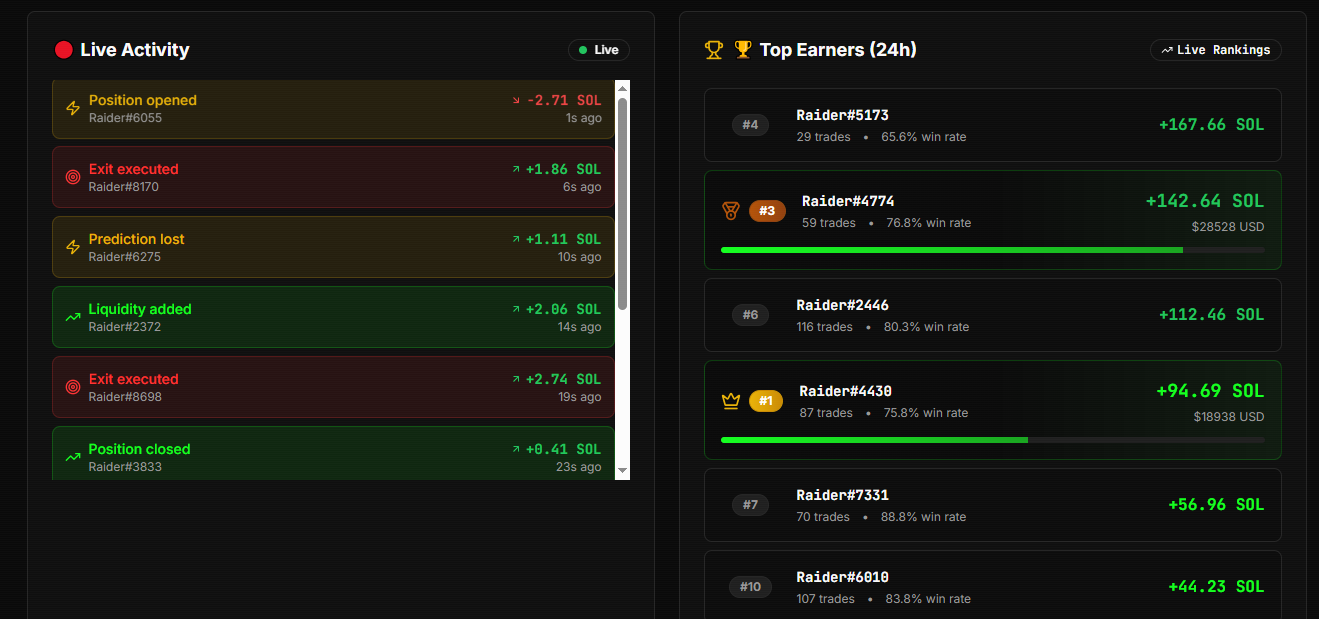Open the Live Rankings control

click(x=1215, y=49)
